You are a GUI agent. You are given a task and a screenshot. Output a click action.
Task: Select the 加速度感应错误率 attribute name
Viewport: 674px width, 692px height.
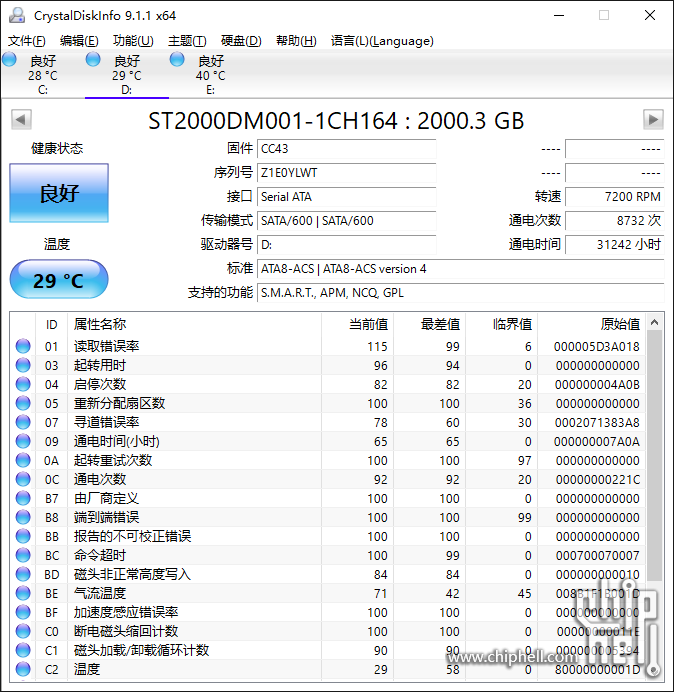point(126,612)
